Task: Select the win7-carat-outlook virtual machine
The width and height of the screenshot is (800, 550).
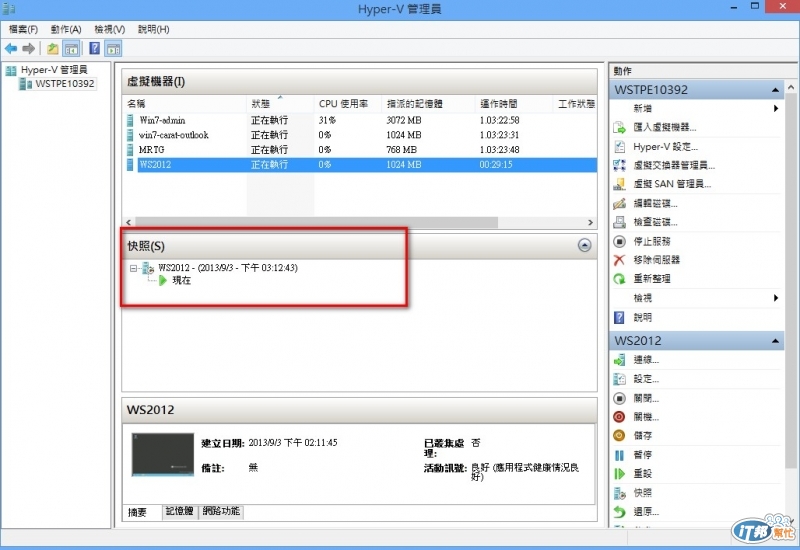Action: click(360, 135)
